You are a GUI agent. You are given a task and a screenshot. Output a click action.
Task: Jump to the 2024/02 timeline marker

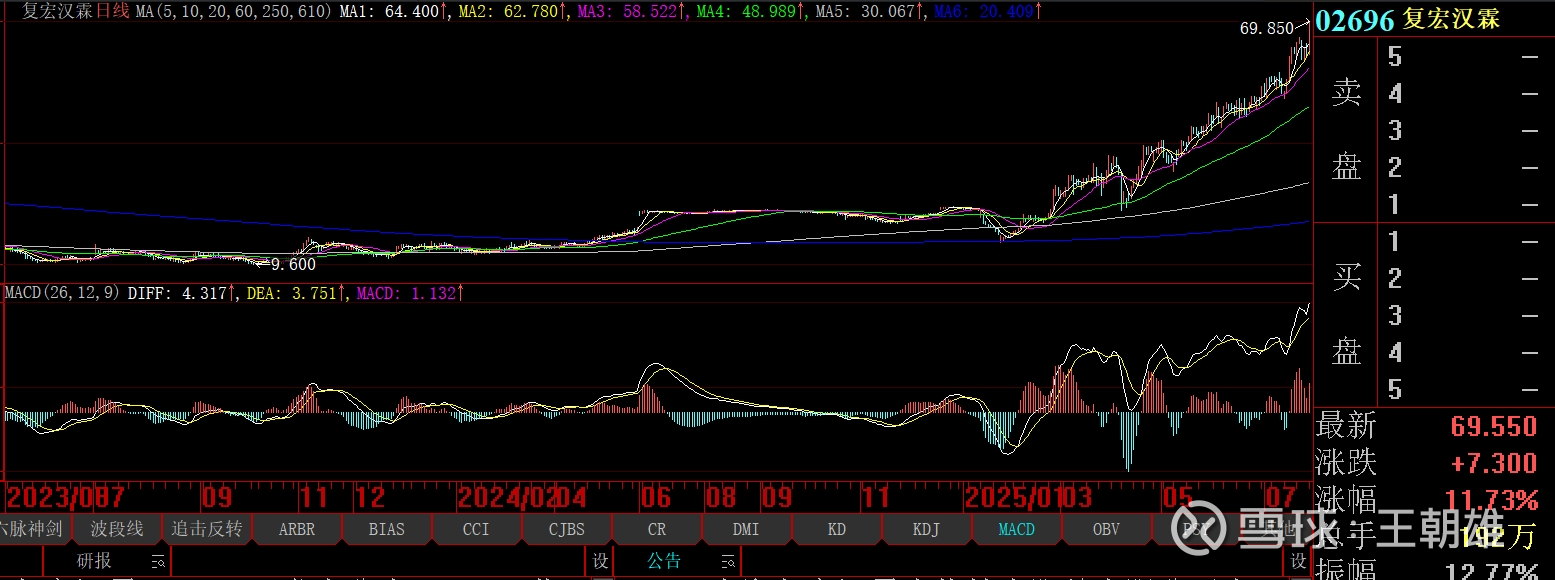point(508,498)
